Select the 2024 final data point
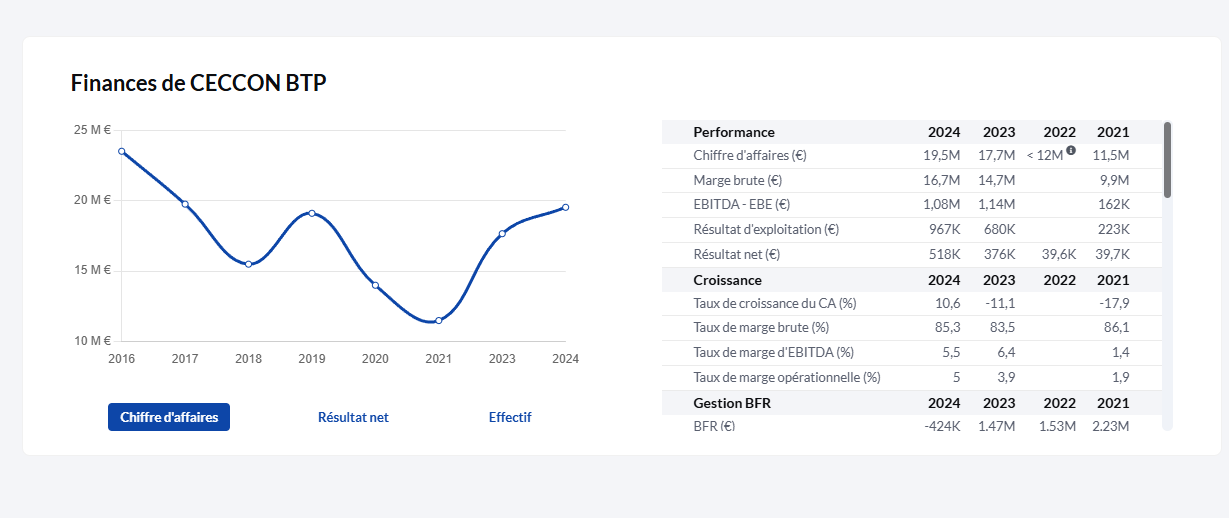Screen dimensions: 1229x518 (x=565, y=207)
